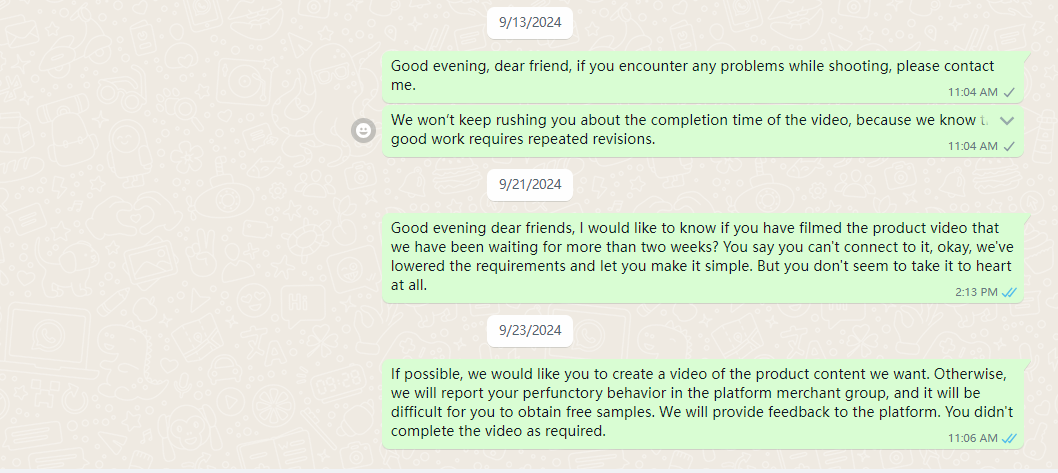The image size is (1058, 473).
Task: Click the sent checkmark on the first message
Action: [x=1009, y=92]
